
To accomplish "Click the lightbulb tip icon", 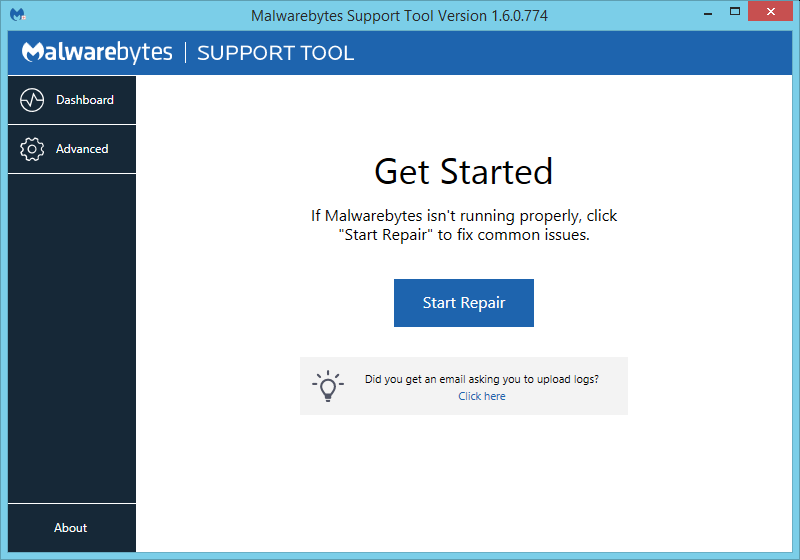I will tap(328, 386).
